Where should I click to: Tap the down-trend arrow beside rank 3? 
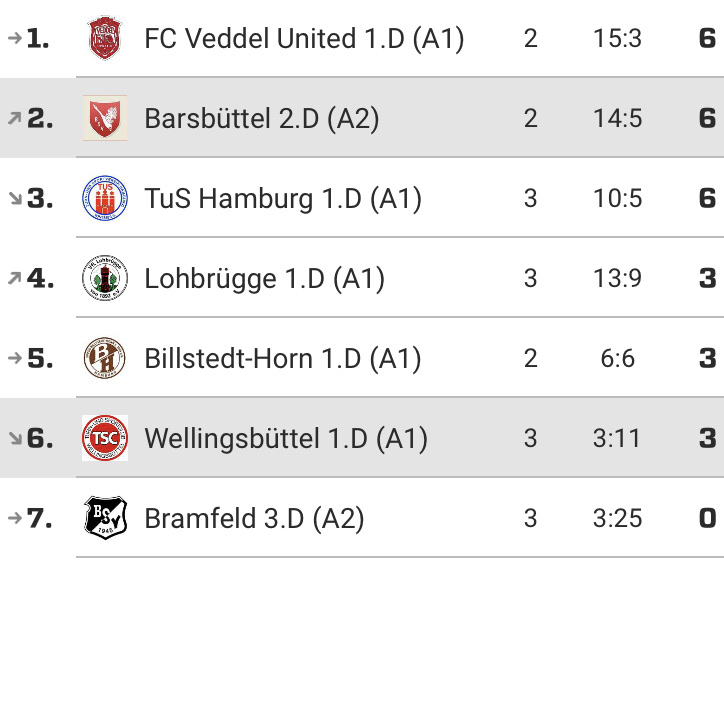[15, 198]
